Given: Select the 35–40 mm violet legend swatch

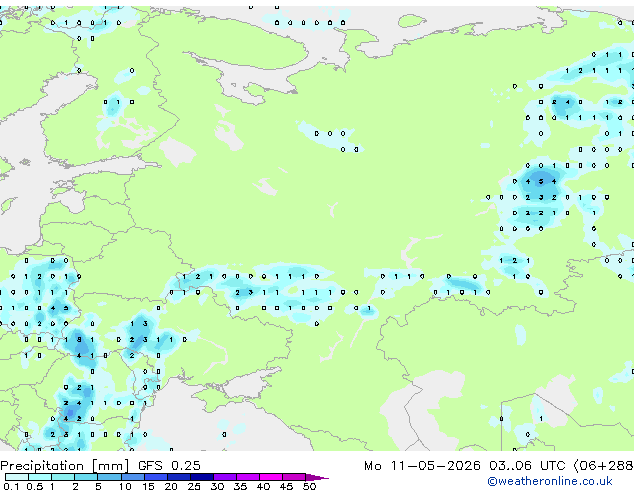Looking at the screenshot, I should [x=248, y=477].
